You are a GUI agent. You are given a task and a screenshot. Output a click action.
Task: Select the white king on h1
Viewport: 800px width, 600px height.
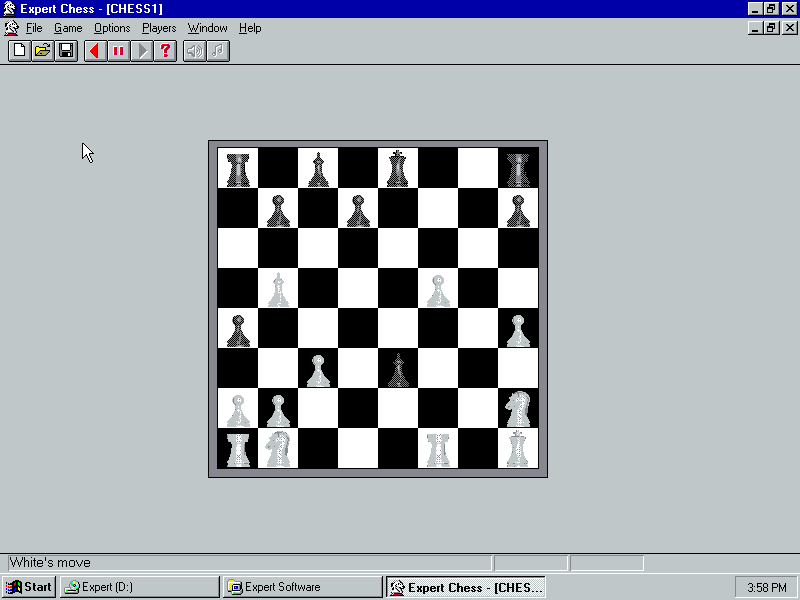tap(518, 449)
